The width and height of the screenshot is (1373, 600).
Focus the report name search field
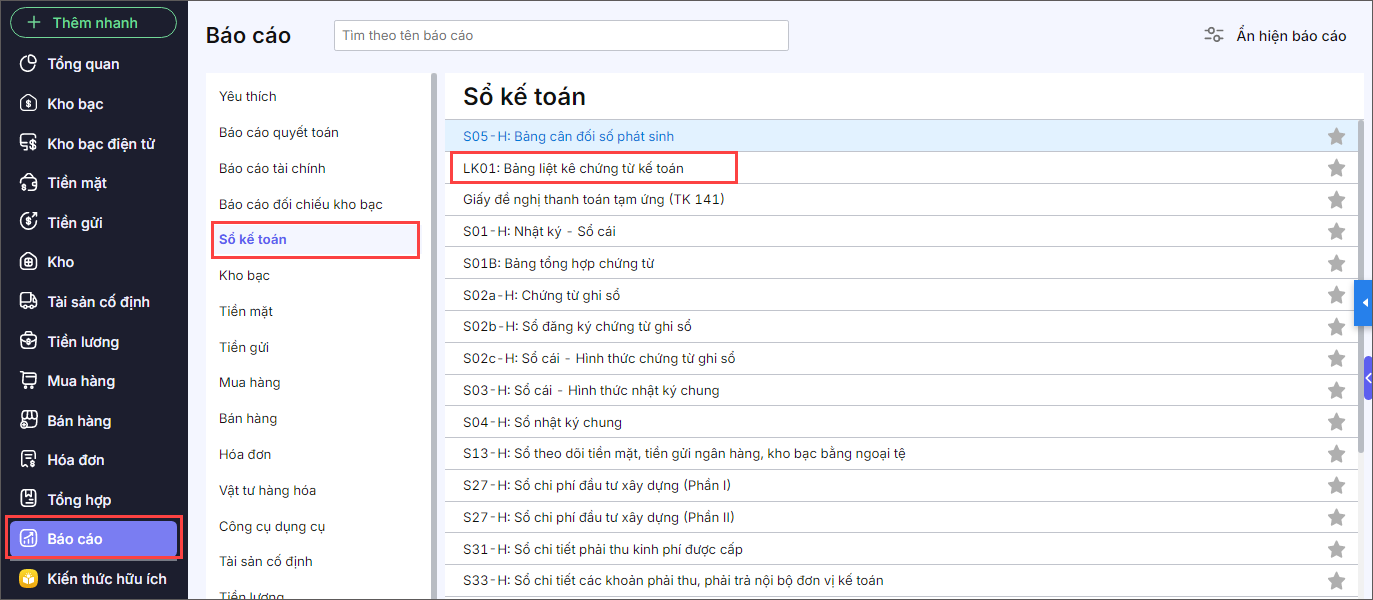(x=561, y=35)
